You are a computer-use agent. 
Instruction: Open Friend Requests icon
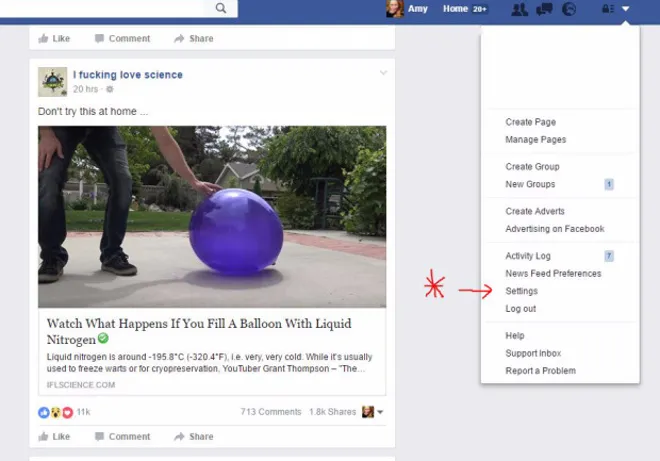(519, 9)
